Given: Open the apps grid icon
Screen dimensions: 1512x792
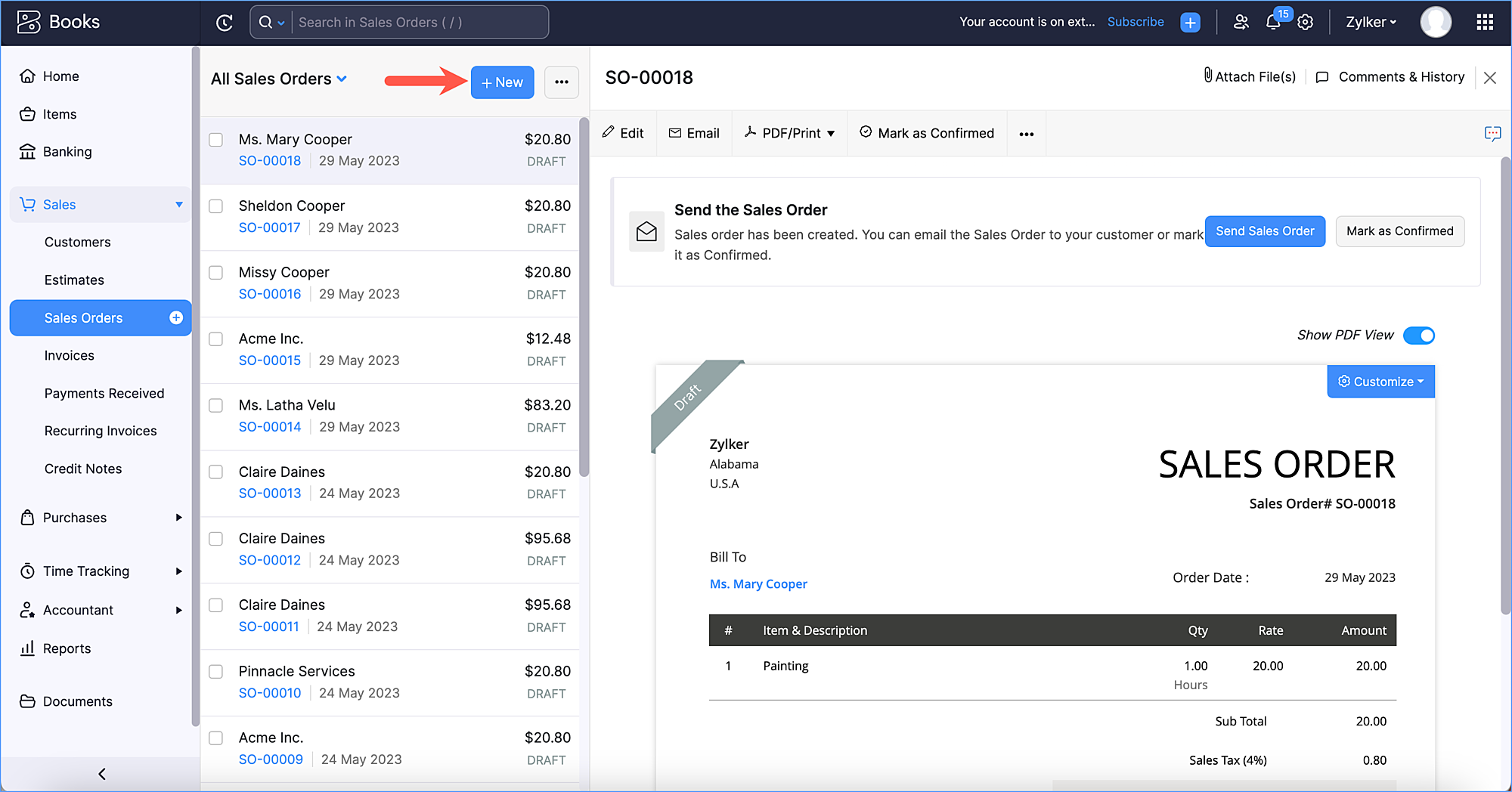Looking at the screenshot, I should 1485,23.
